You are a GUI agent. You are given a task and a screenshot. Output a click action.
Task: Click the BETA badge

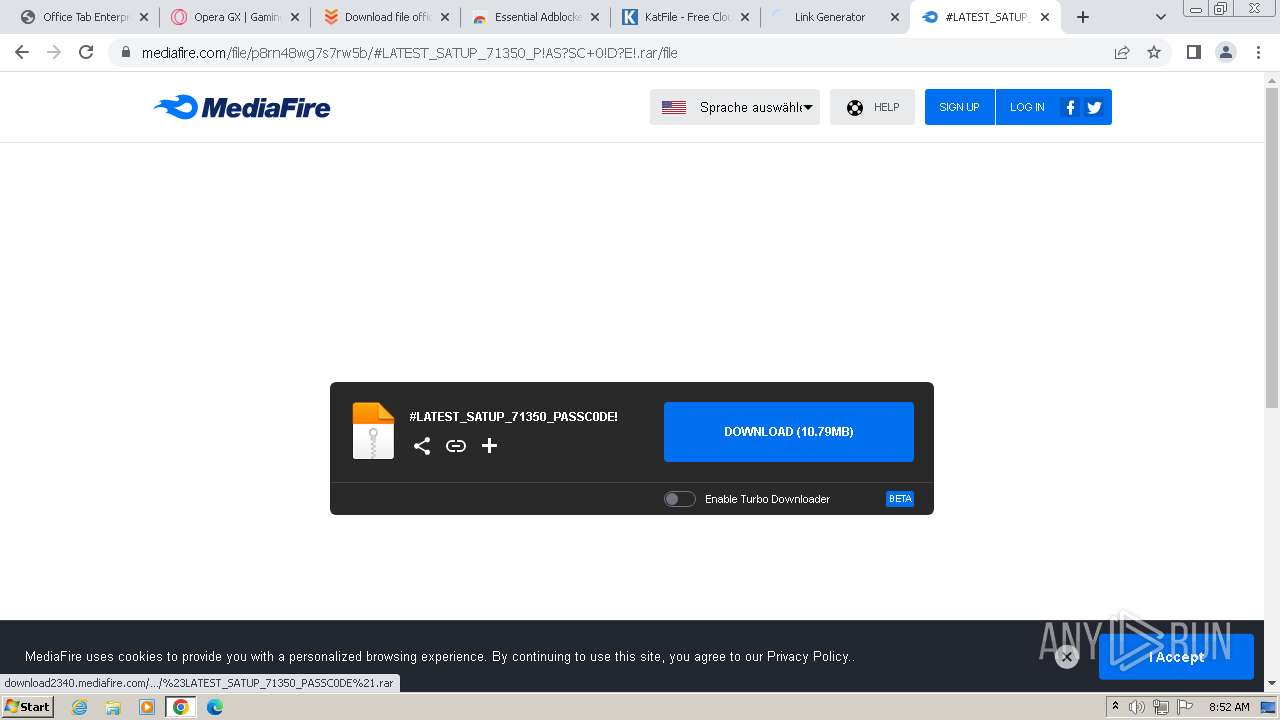[900, 499]
